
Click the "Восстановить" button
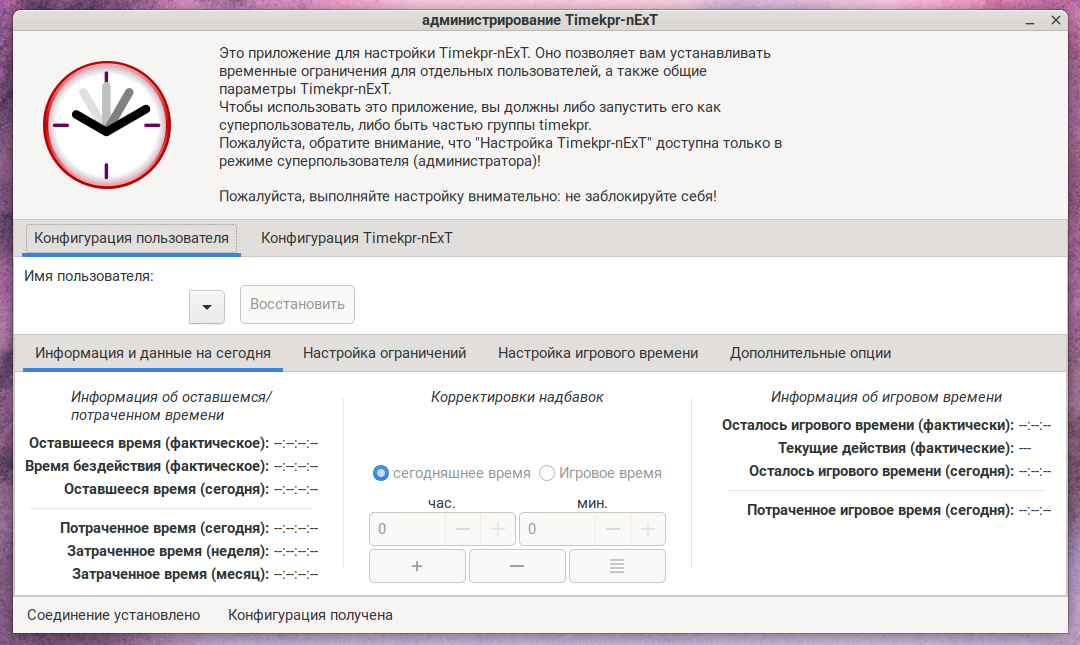point(297,305)
